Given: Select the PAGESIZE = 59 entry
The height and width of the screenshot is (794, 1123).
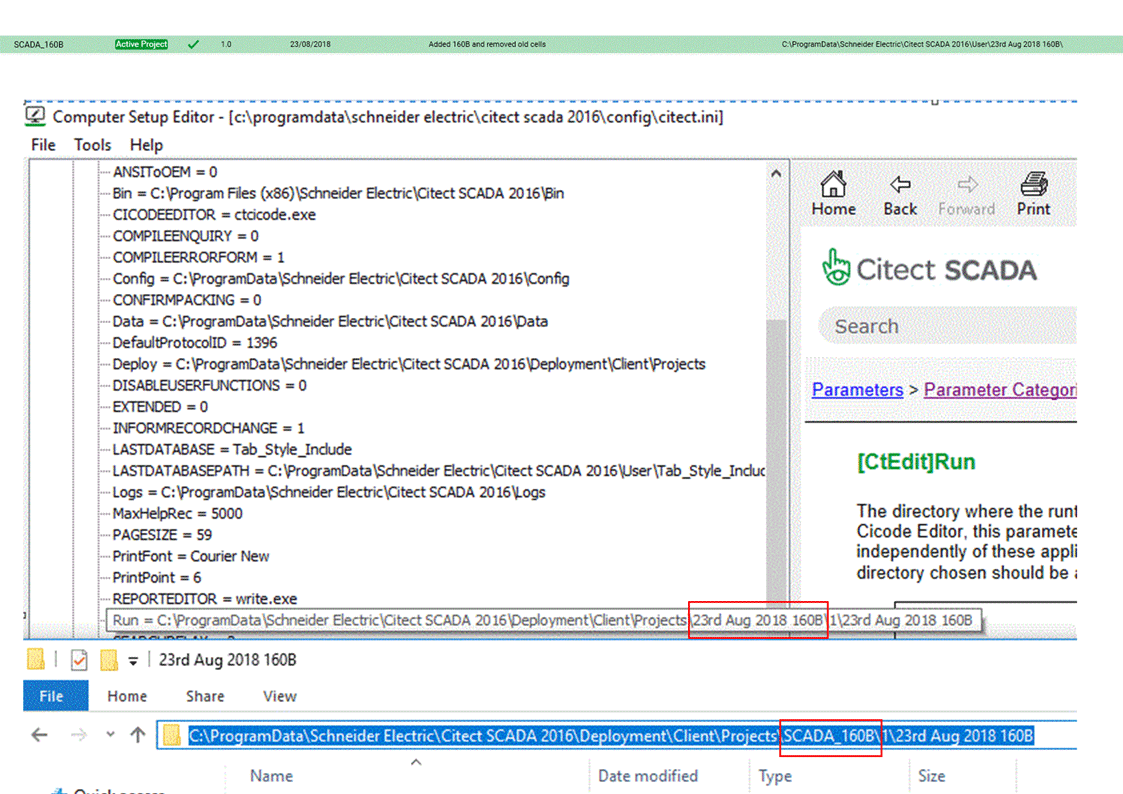Looking at the screenshot, I should pos(162,535).
